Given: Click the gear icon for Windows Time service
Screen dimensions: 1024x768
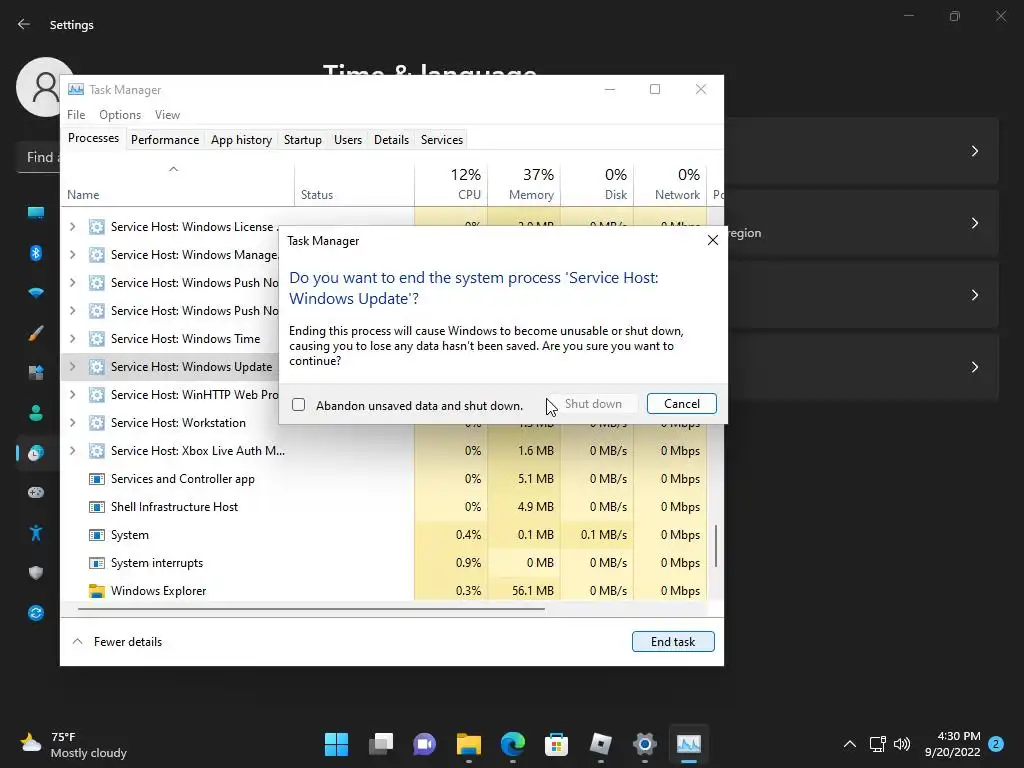Looking at the screenshot, I should coord(97,338).
